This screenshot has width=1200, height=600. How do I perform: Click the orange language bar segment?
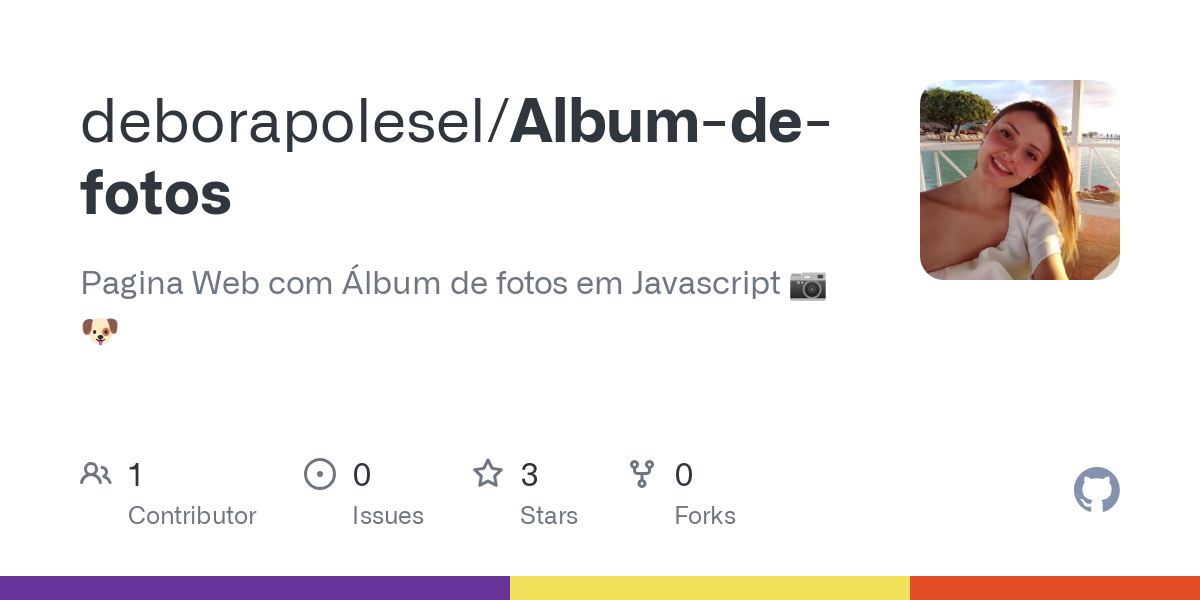coord(1055,588)
